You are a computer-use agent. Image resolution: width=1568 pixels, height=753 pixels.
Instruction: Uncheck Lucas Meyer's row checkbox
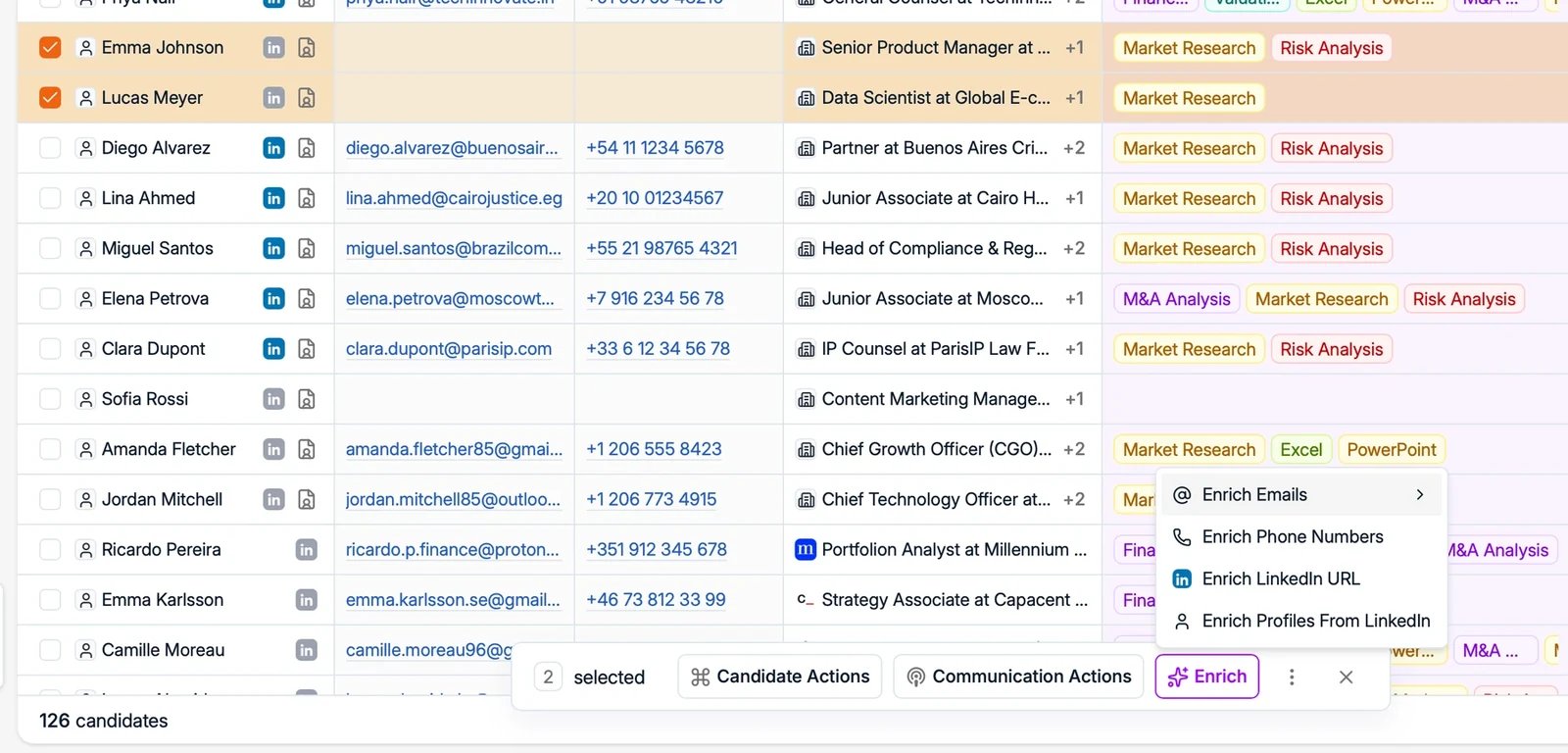click(x=50, y=98)
